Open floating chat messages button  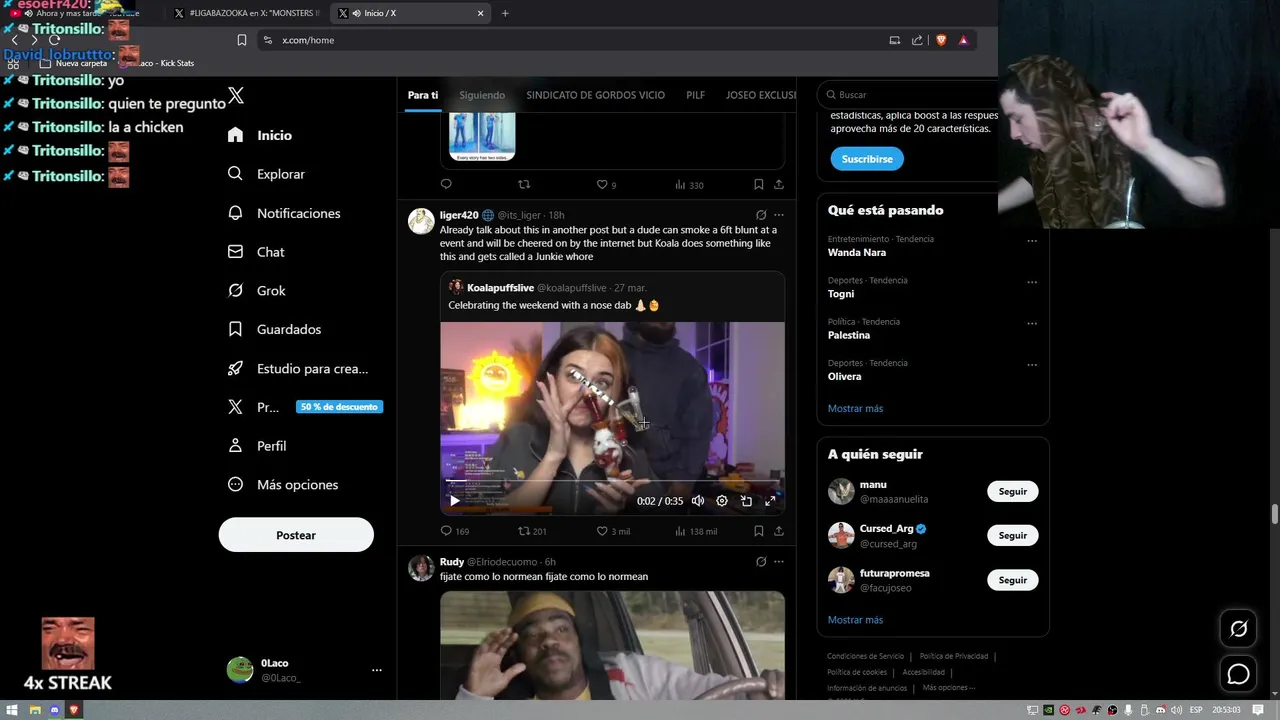pos(1238,674)
